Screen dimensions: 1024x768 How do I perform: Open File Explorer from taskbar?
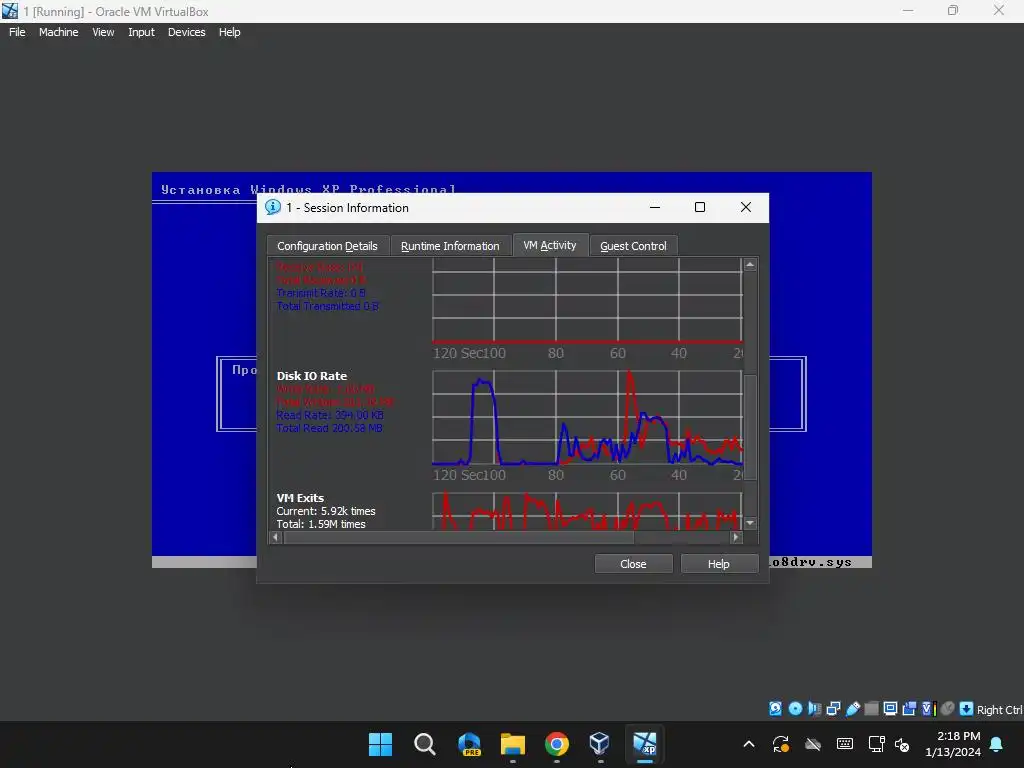[513, 744]
